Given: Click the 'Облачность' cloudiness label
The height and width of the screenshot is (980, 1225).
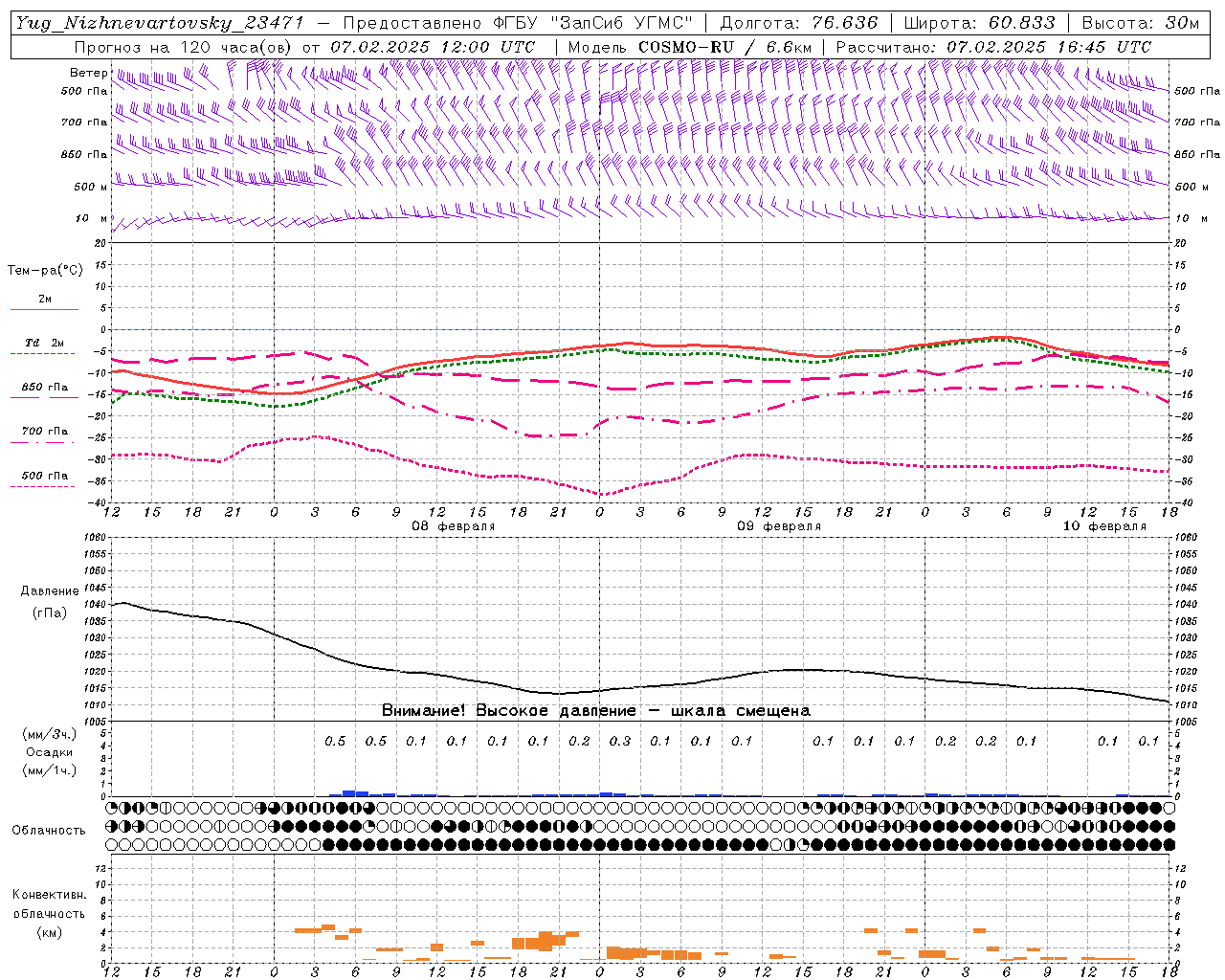Looking at the screenshot, I should [x=49, y=831].
